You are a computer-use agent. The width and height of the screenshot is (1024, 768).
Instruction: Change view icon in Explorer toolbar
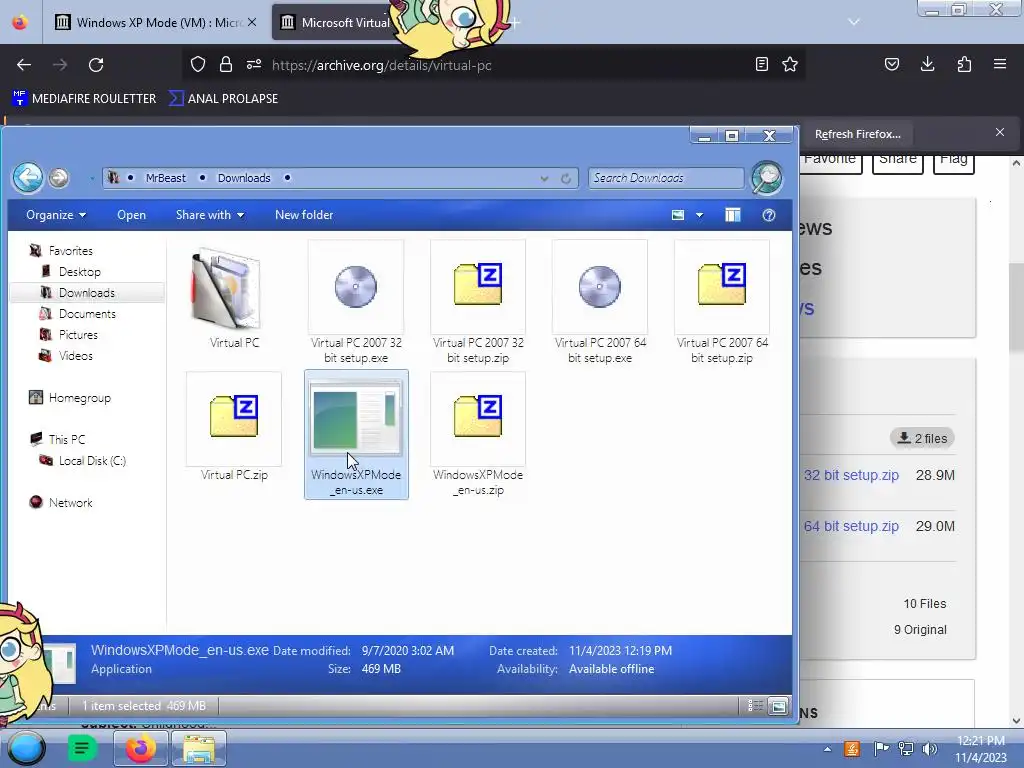[678, 215]
